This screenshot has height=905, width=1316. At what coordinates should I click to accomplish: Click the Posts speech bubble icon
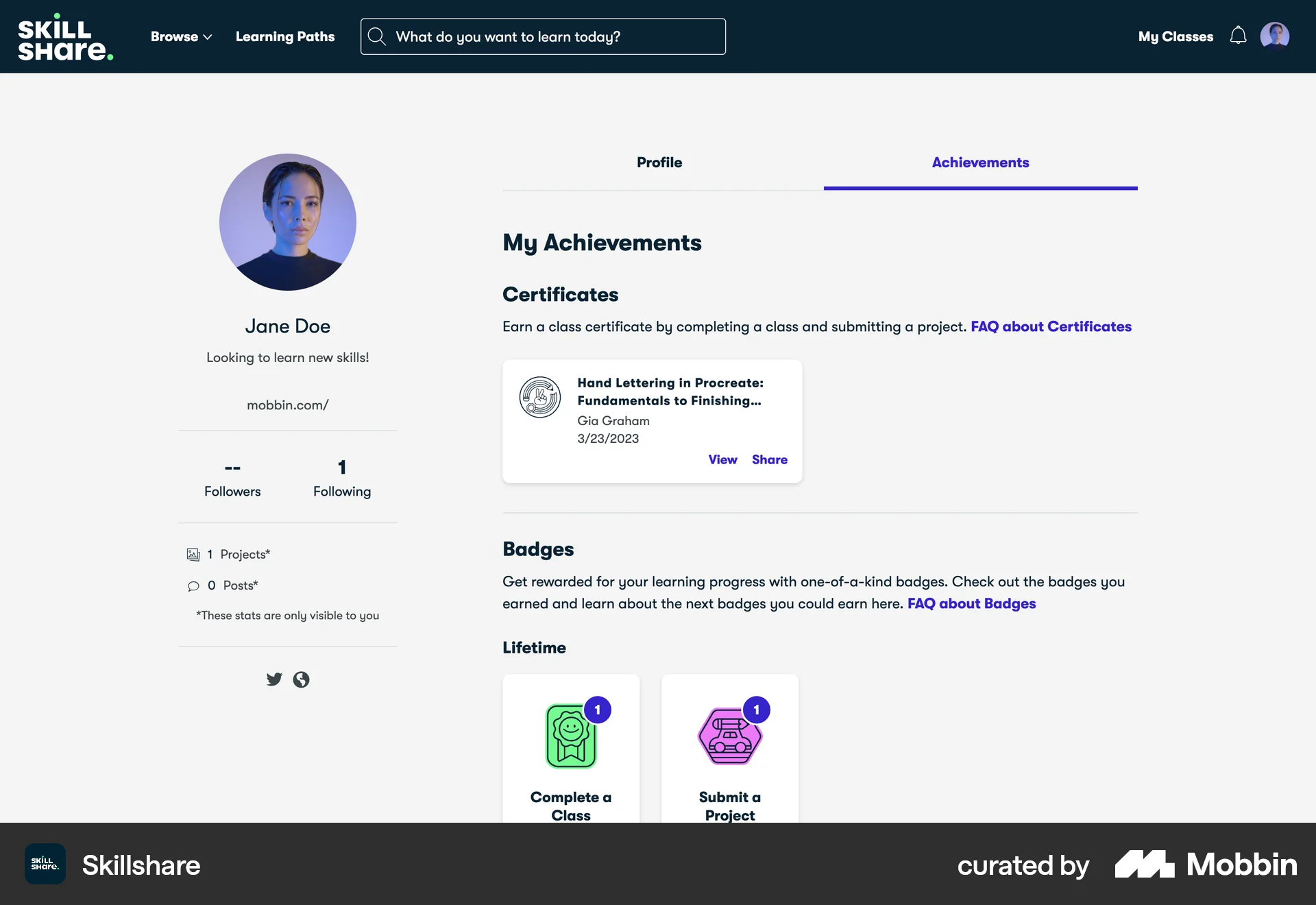click(194, 586)
